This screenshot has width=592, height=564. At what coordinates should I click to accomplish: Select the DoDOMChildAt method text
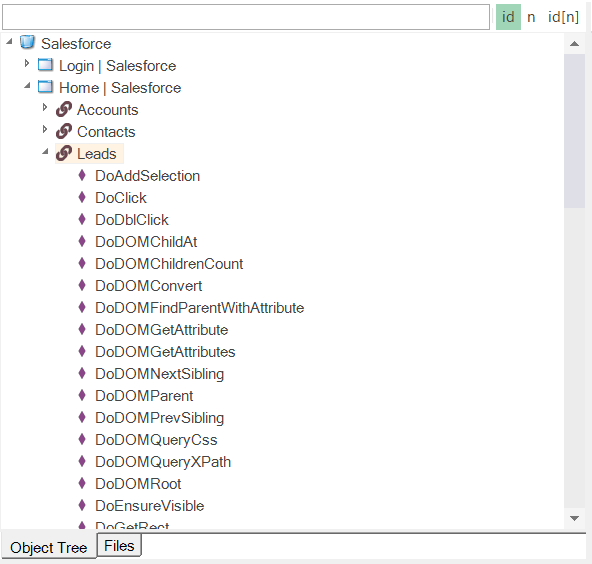(x=146, y=242)
